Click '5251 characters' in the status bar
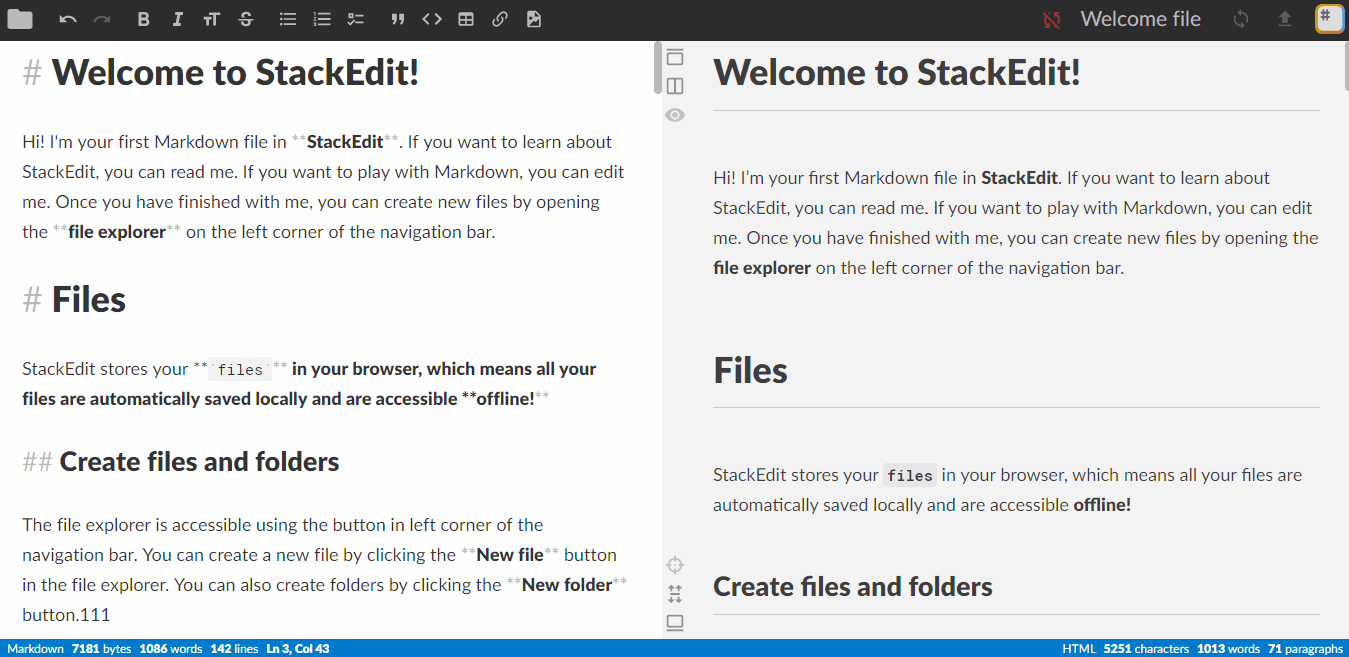The image size is (1349, 657). click(x=1146, y=649)
